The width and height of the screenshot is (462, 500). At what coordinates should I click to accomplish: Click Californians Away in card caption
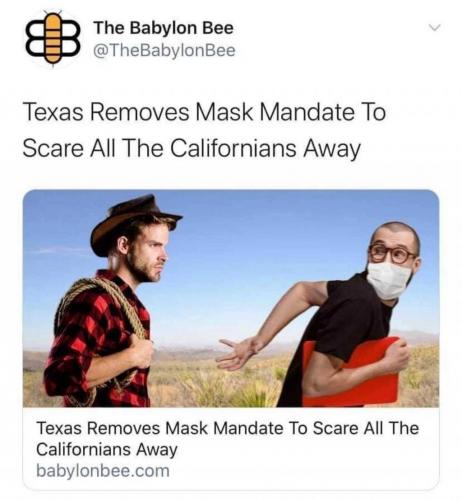tap(107, 449)
